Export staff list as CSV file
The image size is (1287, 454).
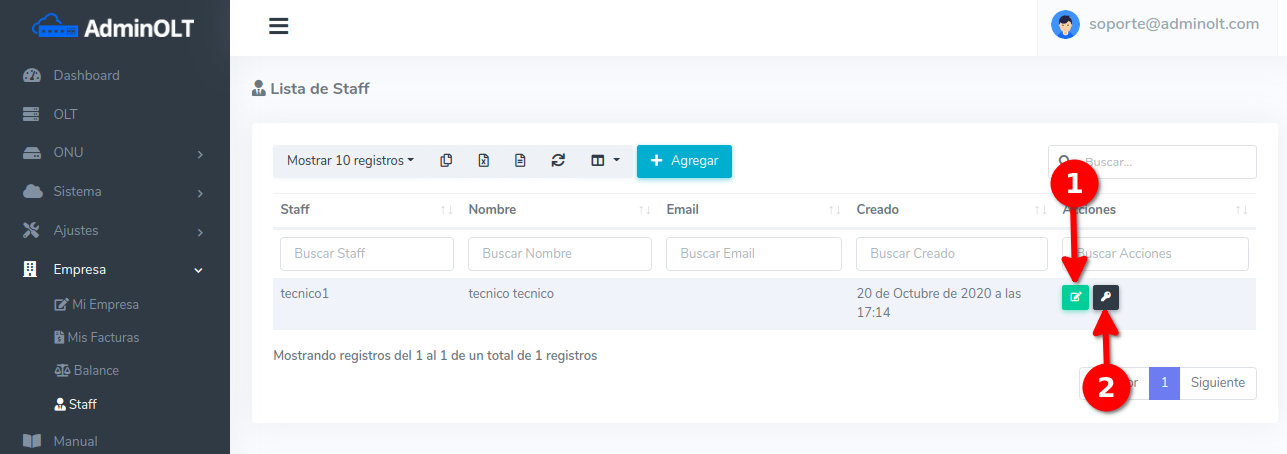pos(520,161)
